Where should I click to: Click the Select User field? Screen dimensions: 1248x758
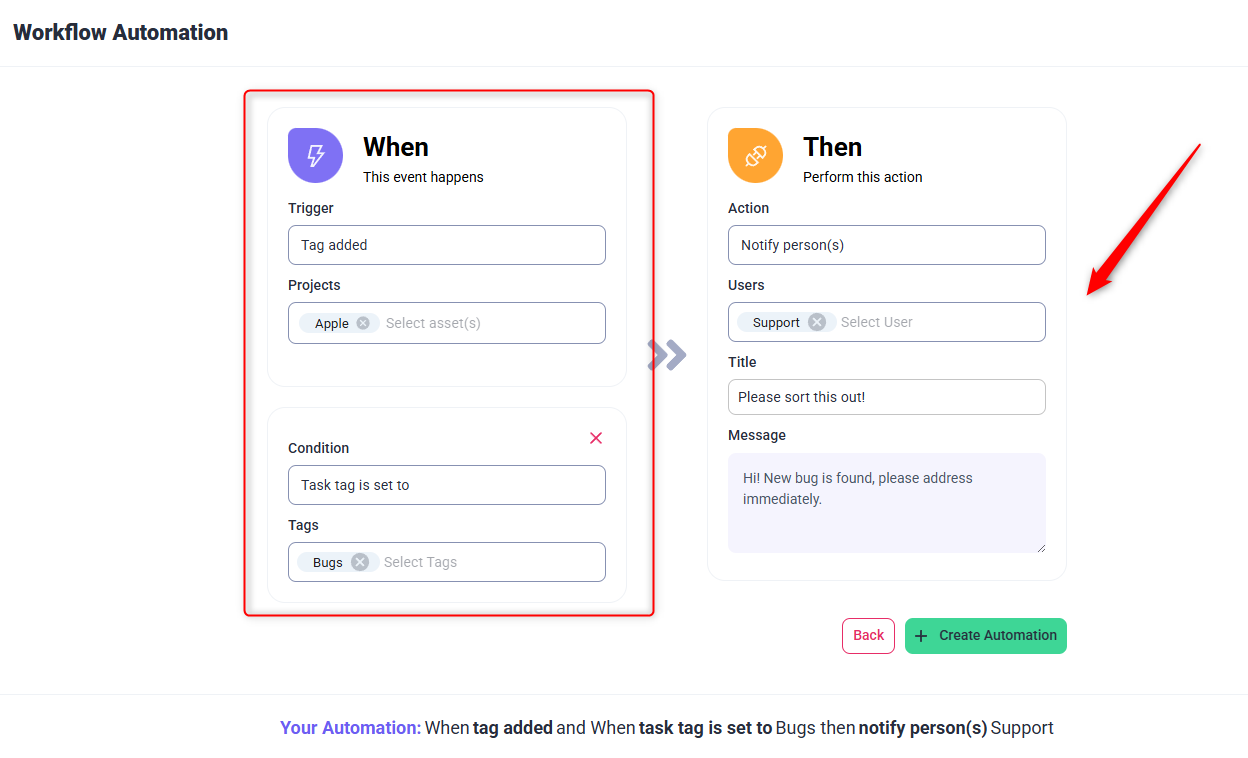click(935, 322)
